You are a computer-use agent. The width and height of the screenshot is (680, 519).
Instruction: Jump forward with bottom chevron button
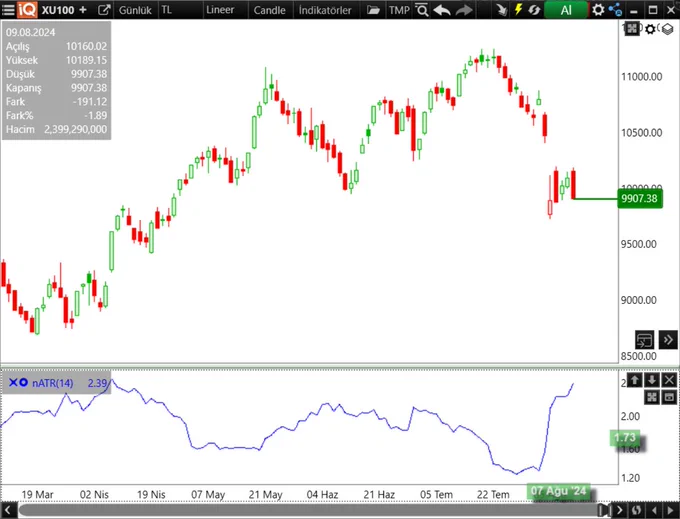click(620, 510)
